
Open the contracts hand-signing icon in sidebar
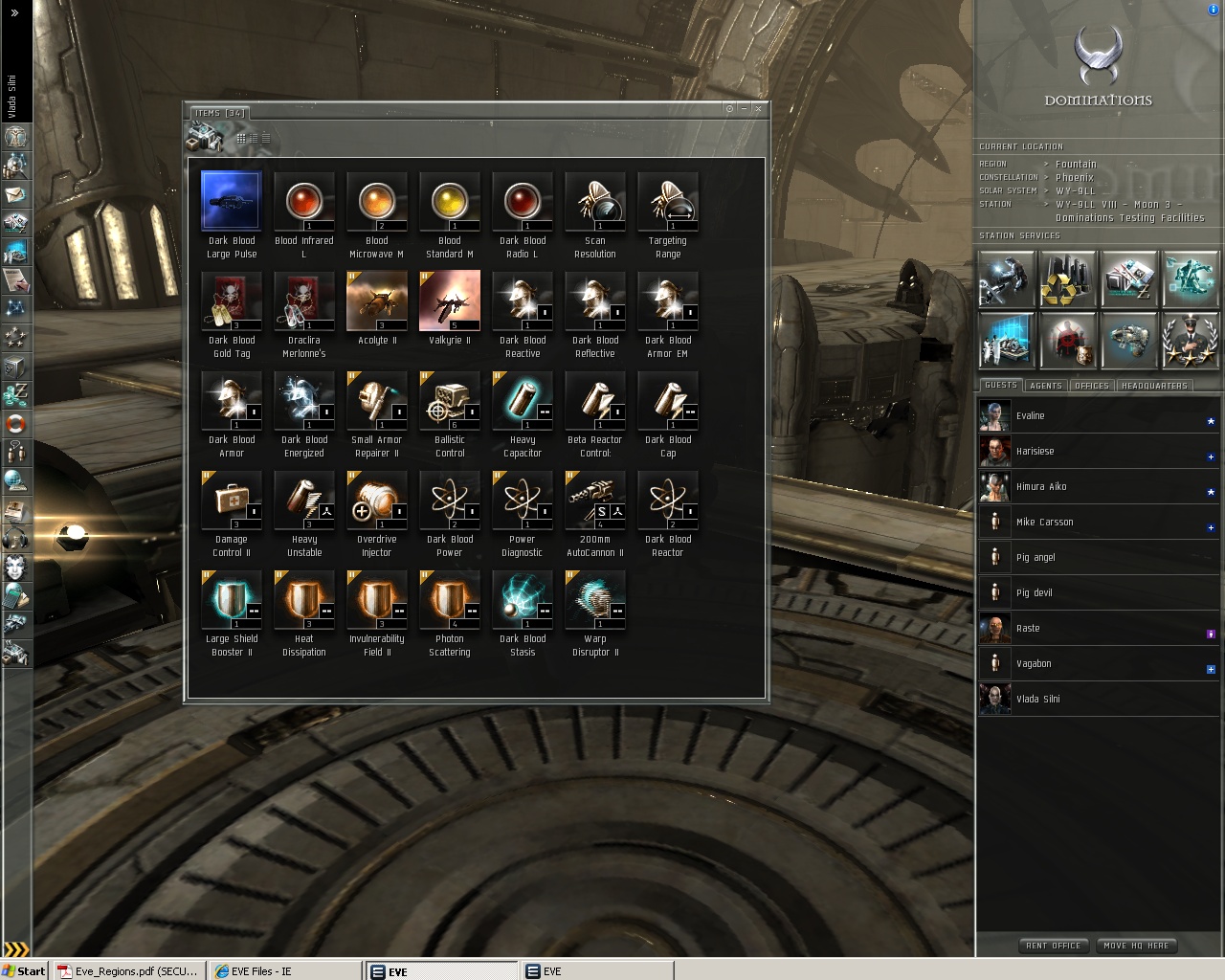click(16, 280)
